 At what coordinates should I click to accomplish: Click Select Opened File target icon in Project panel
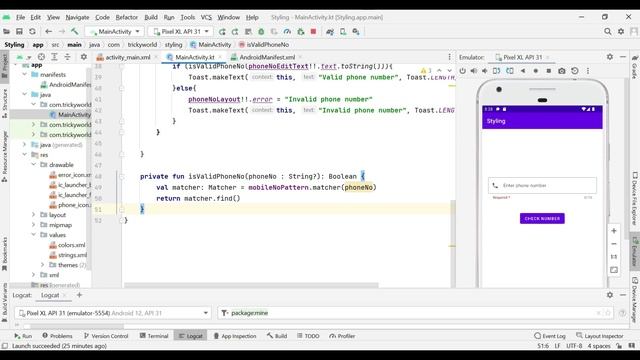[41, 57]
